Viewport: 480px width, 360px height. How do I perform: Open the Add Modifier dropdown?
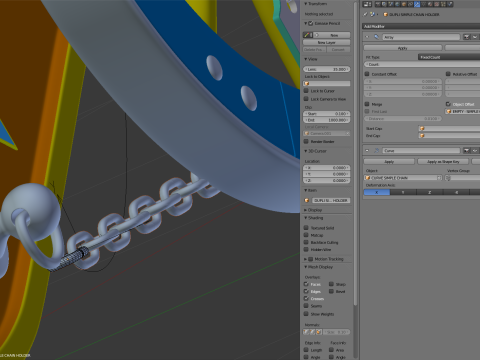pyautogui.click(x=421, y=26)
